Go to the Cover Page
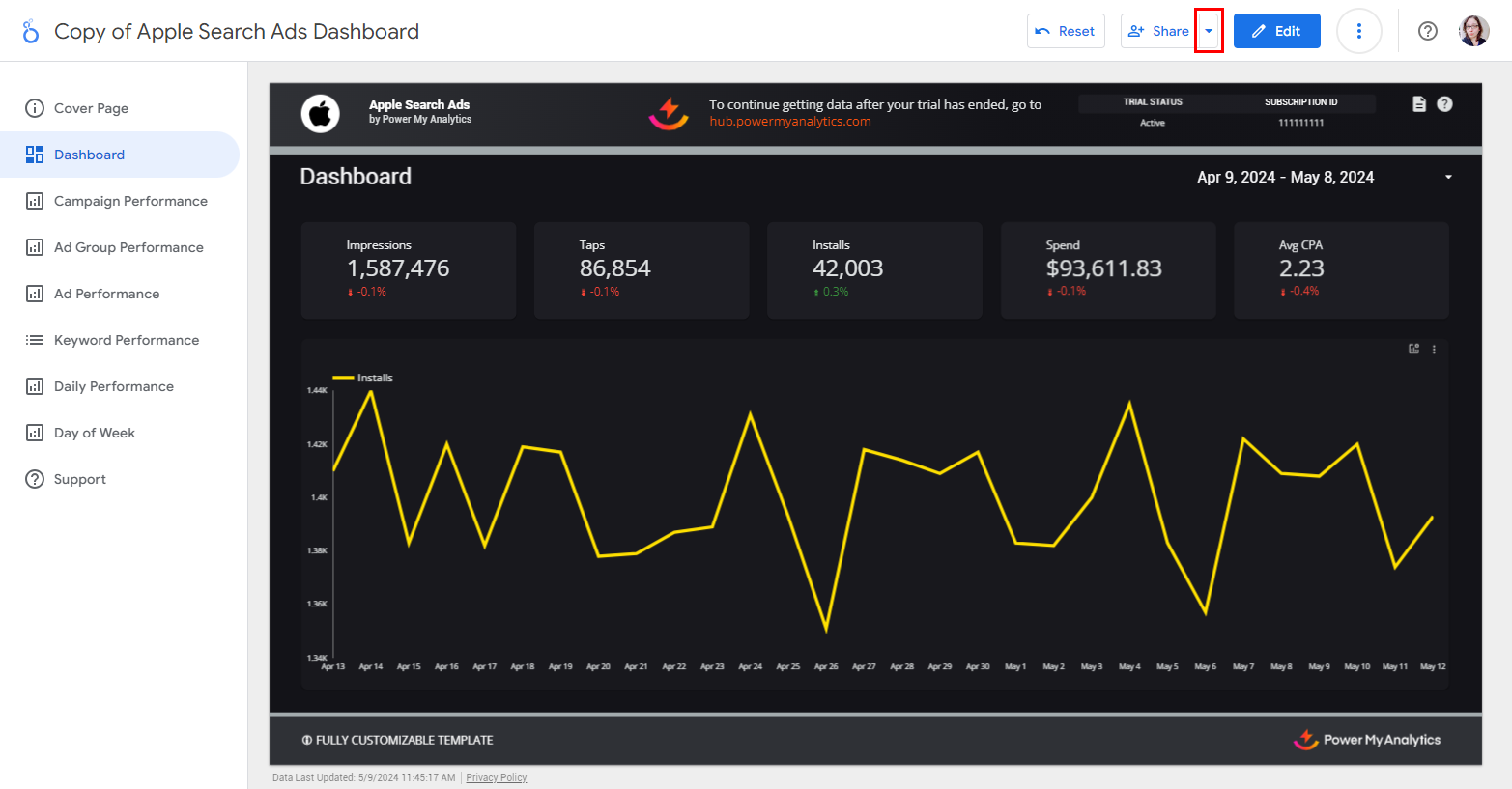The width and height of the screenshot is (1512, 789). point(91,108)
